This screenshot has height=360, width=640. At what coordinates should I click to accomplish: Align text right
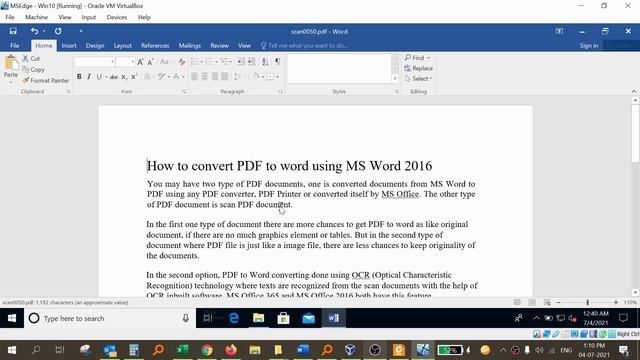215,77
